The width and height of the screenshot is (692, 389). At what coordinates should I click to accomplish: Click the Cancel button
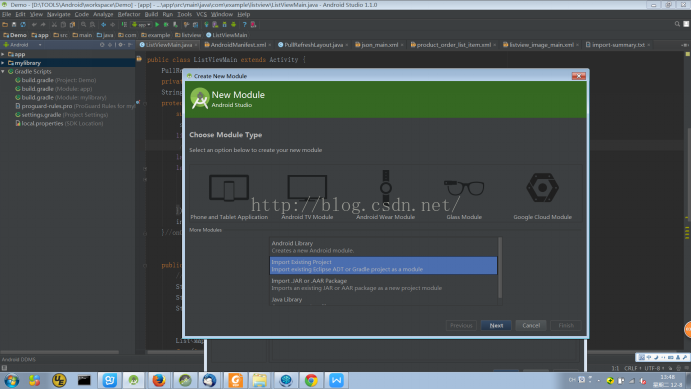click(531, 325)
